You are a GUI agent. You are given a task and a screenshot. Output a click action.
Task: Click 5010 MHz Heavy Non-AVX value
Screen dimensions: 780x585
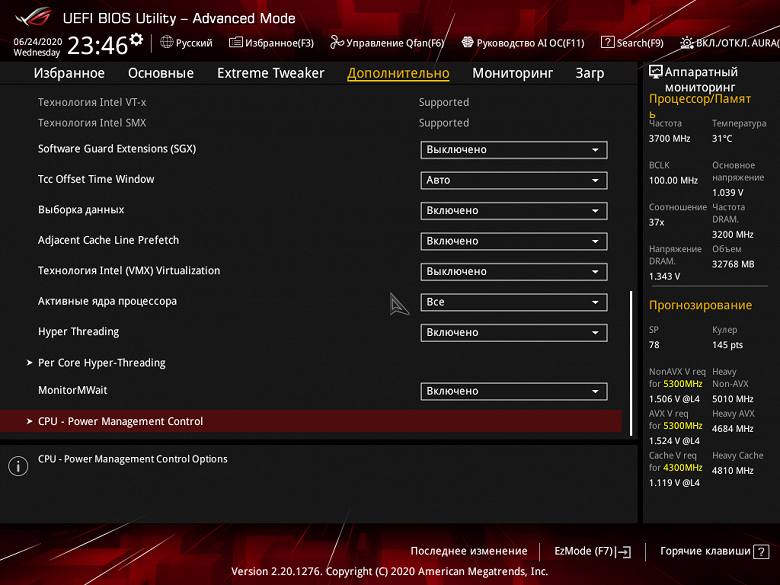[732, 399]
